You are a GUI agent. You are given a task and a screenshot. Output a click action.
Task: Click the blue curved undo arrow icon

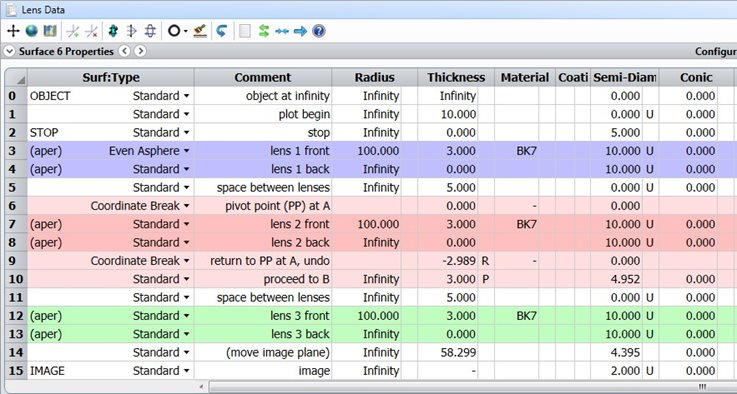click(x=221, y=32)
